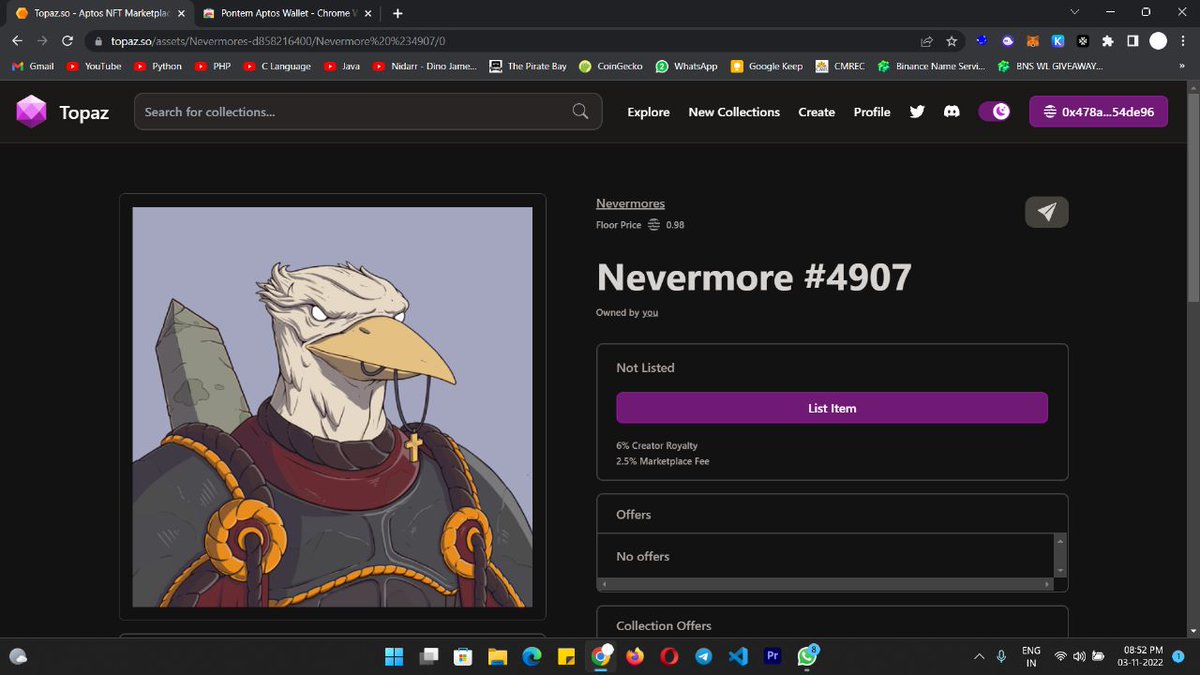This screenshot has height=675, width=1200.
Task: Click the volume speaker tray icon
Action: (1078, 656)
